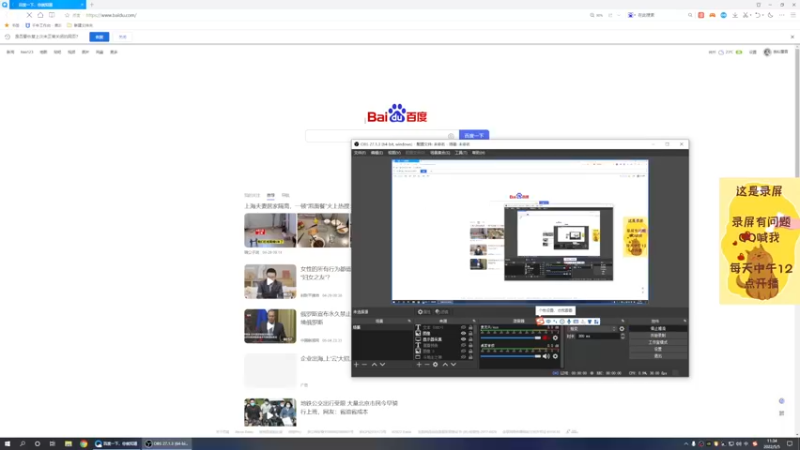Toggle lock of the display capture source

click(470, 339)
